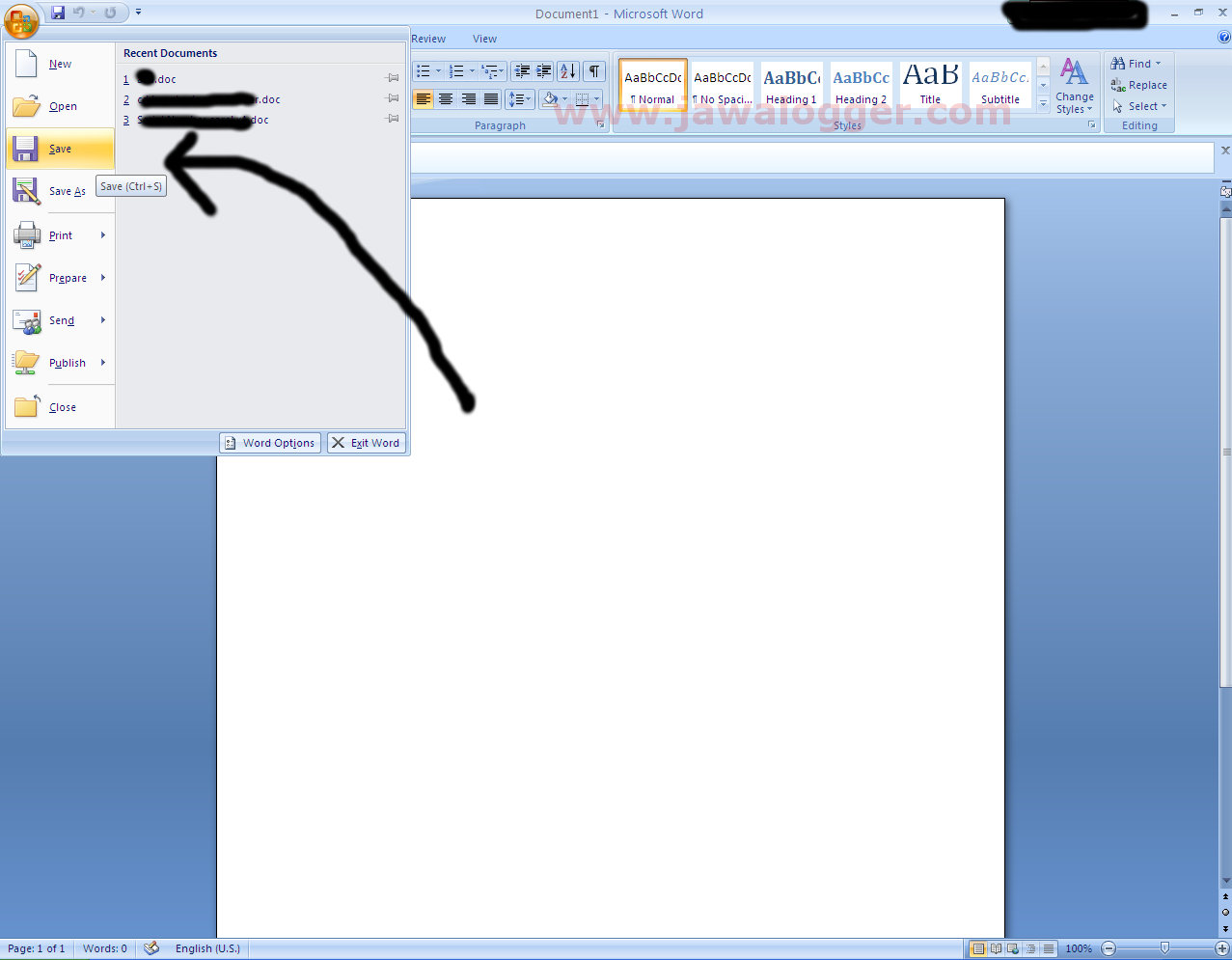Screen dimensions: 1232x960
Task: Open the Select dropdown in Editing
Action: tap(1138, 106)
